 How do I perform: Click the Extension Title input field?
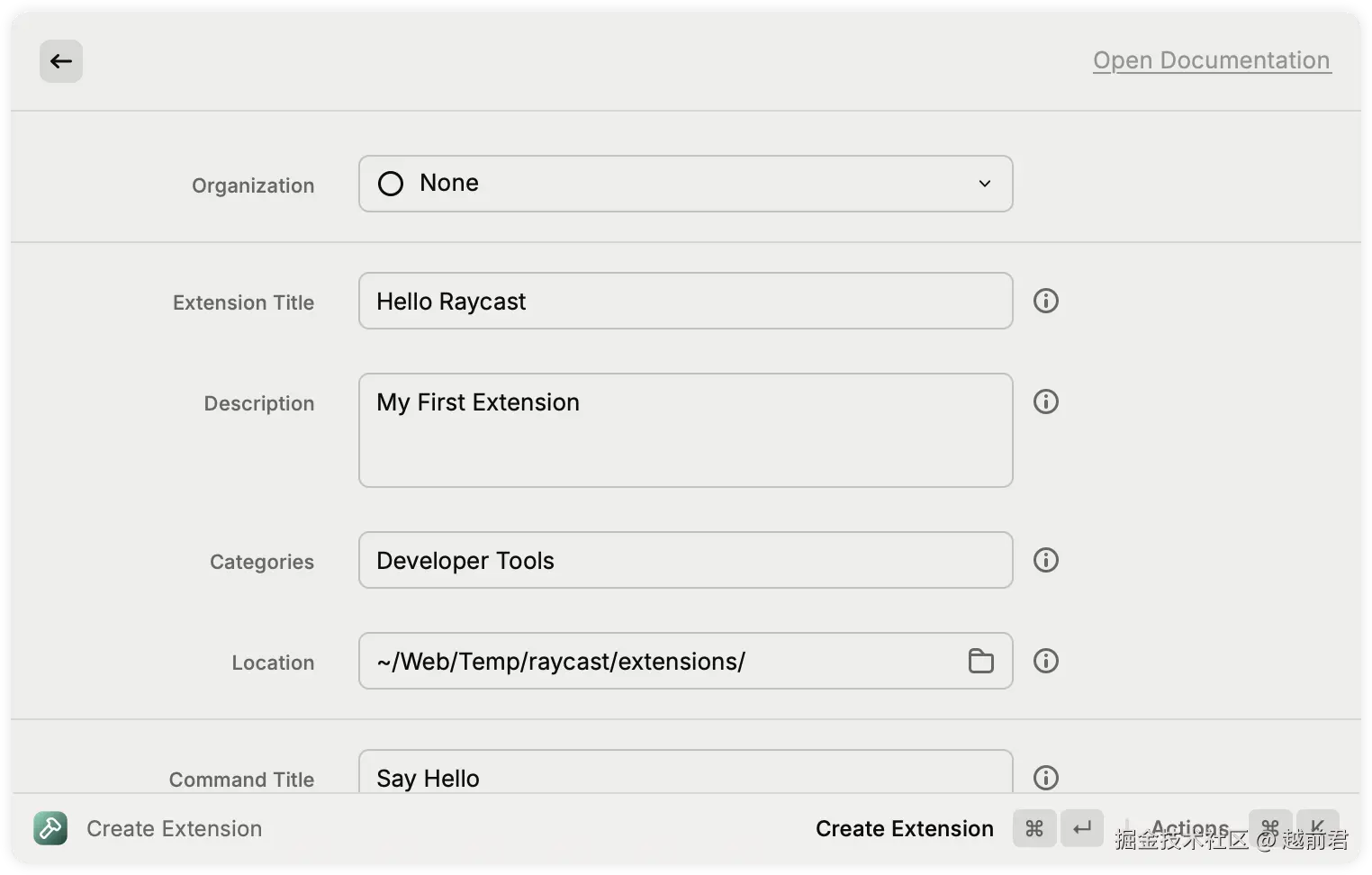[684, 302]
